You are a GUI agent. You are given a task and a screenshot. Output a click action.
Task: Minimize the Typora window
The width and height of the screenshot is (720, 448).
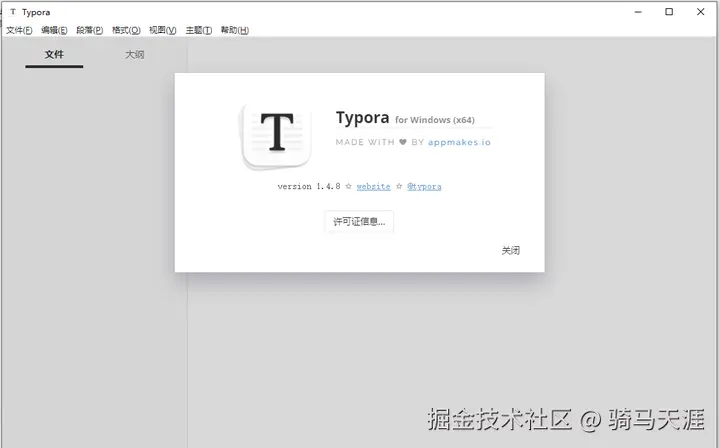point(638,12)
